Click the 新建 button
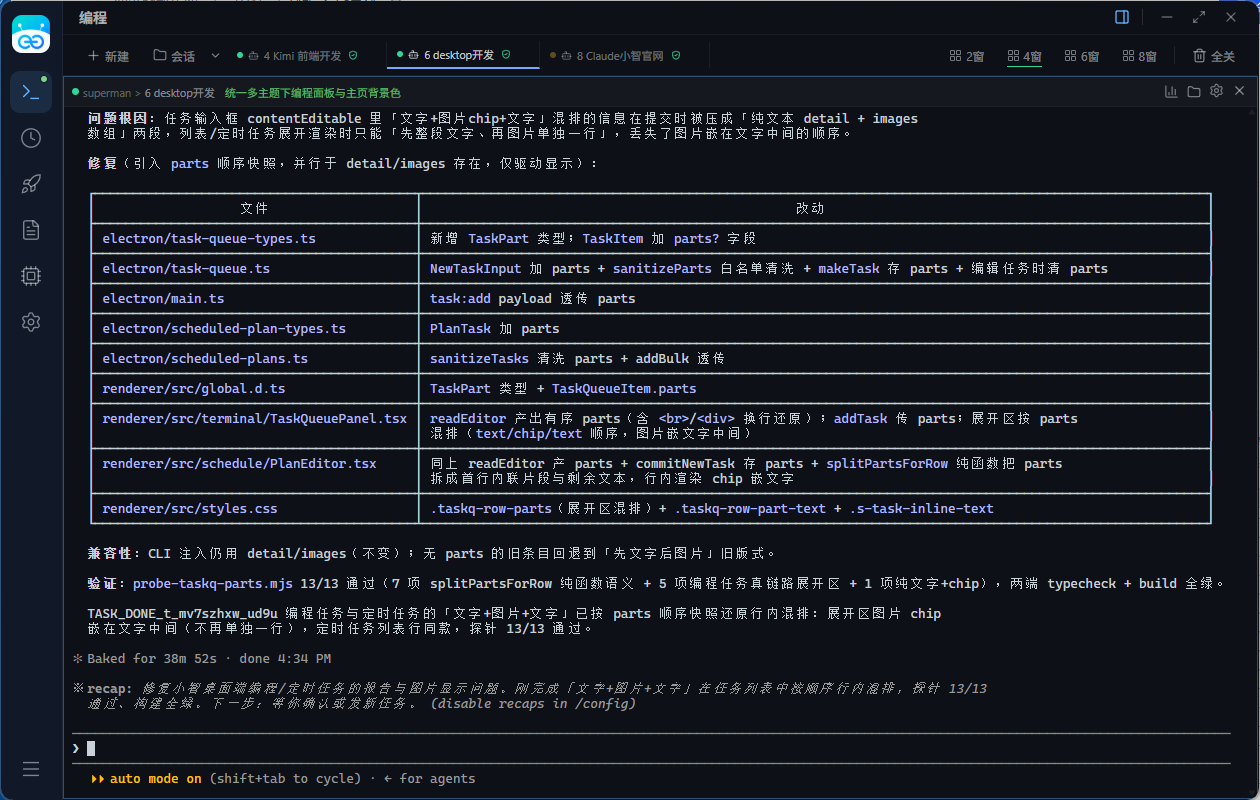The image size is (1260, 800). click(x=109, y=56)
